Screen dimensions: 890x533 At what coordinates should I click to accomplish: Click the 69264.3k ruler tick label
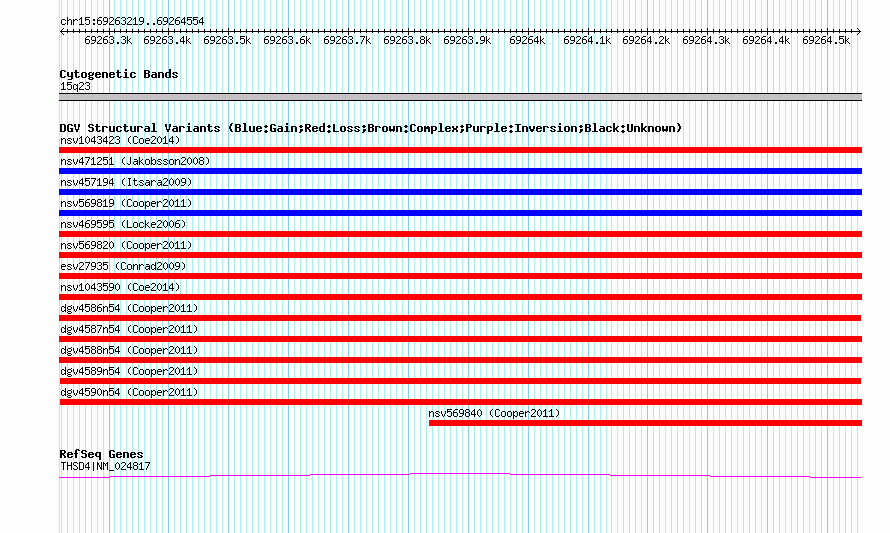[x=706, y=40]
